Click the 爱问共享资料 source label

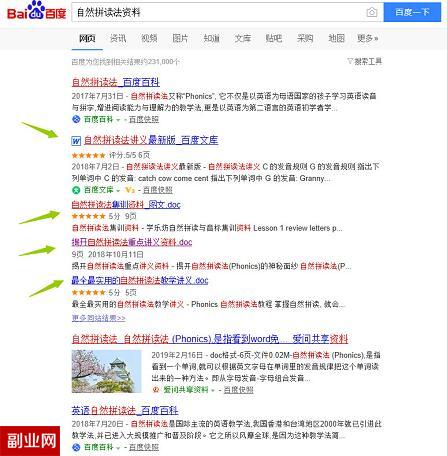(186, 390)
